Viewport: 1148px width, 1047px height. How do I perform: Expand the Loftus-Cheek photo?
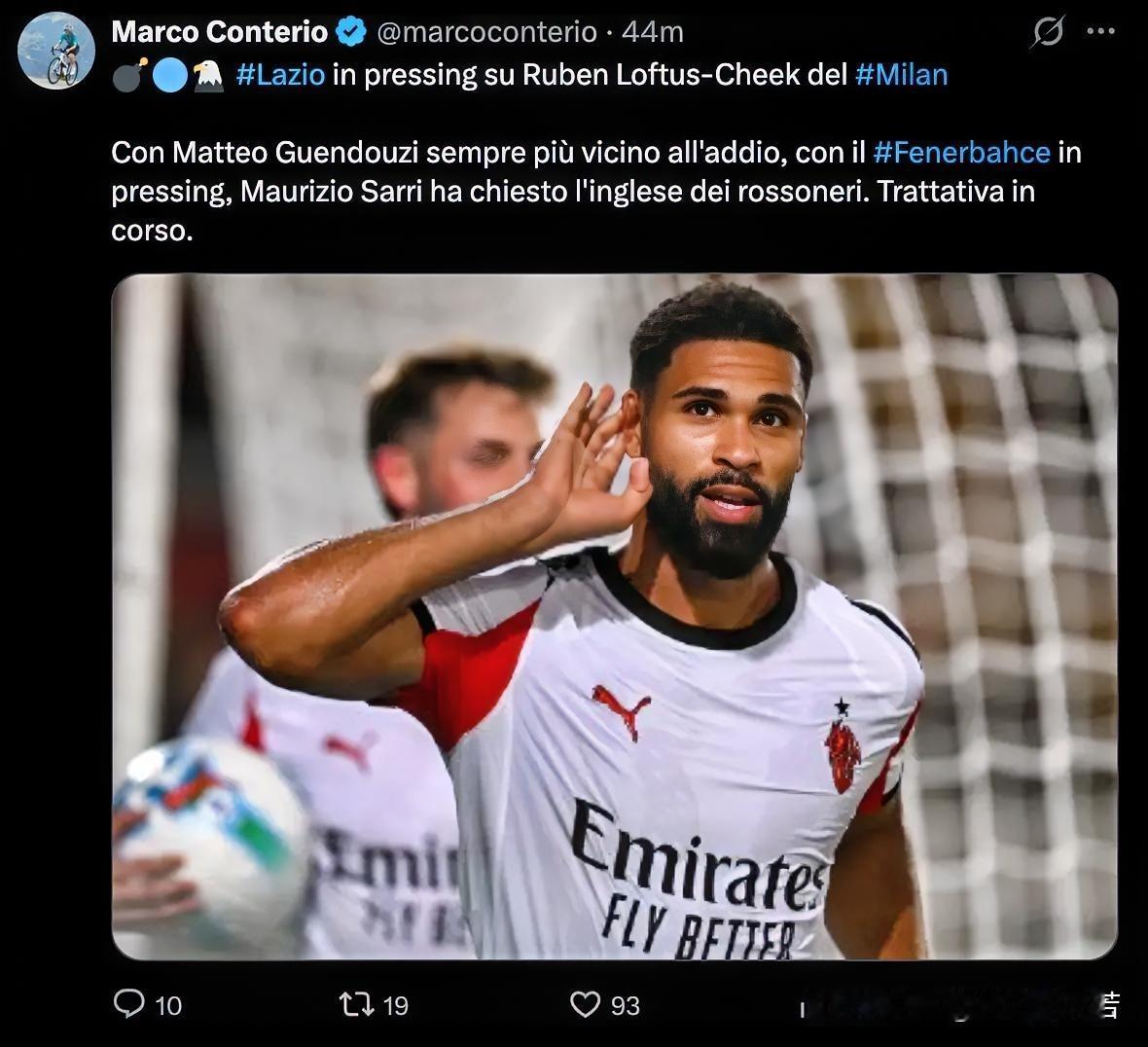click(x=614, y=616)
